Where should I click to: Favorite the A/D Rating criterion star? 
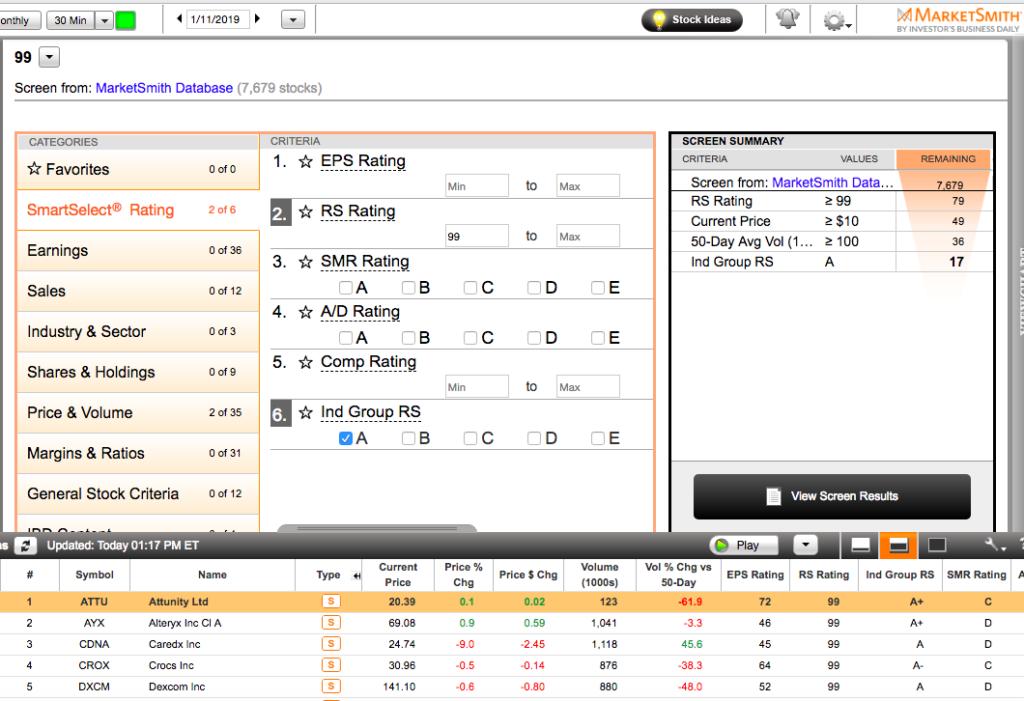(x=306, y=312)
